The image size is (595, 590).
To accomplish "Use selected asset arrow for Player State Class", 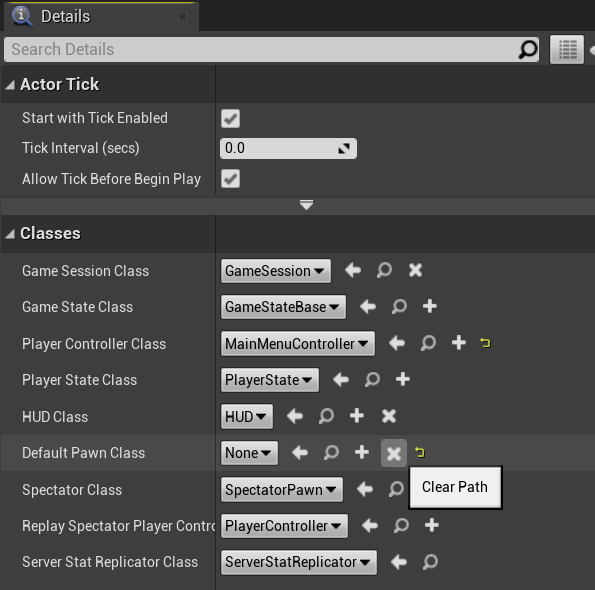I will [341, 379].
